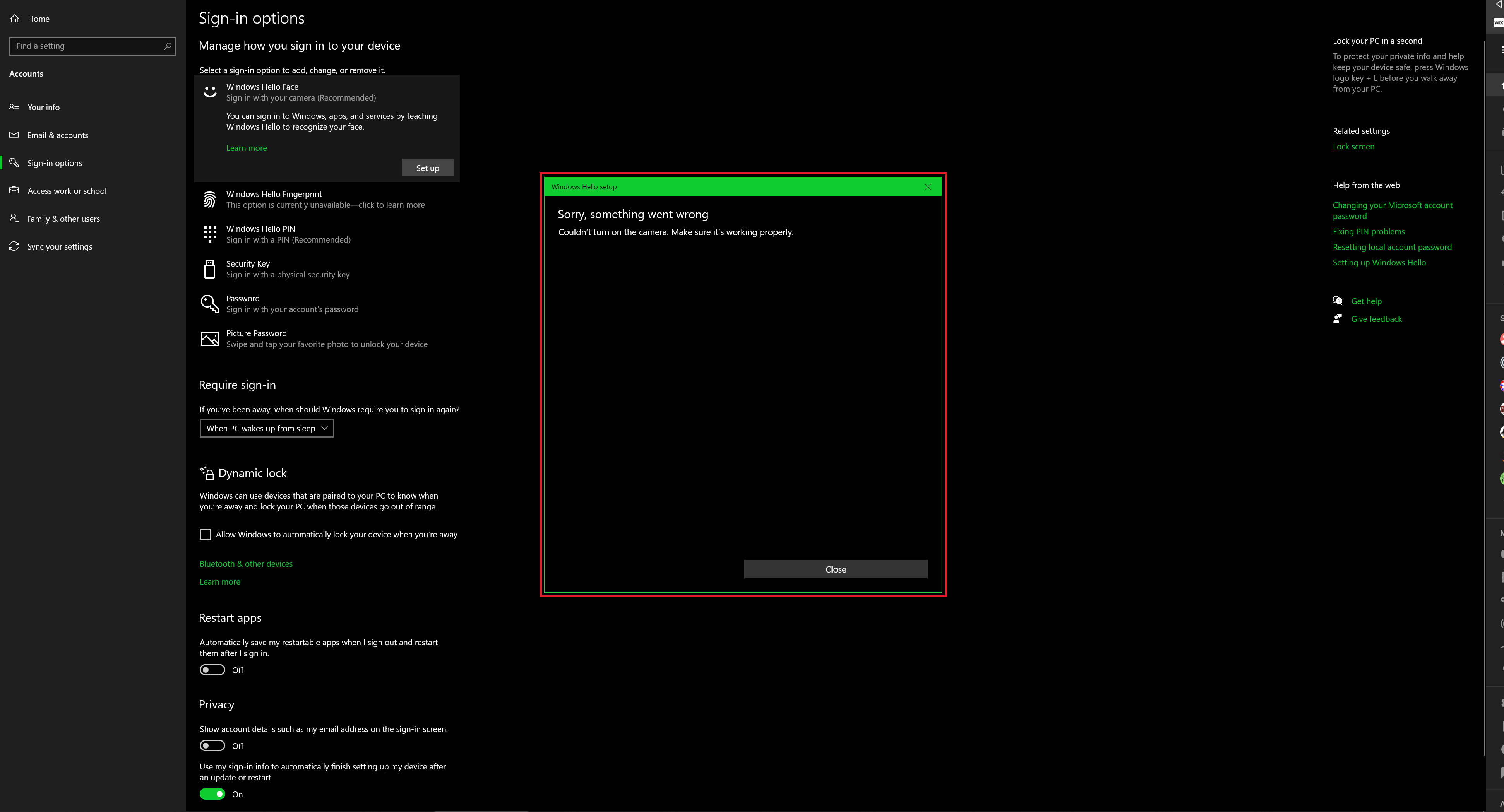Click the Give feedback icon

(1338, 318)
